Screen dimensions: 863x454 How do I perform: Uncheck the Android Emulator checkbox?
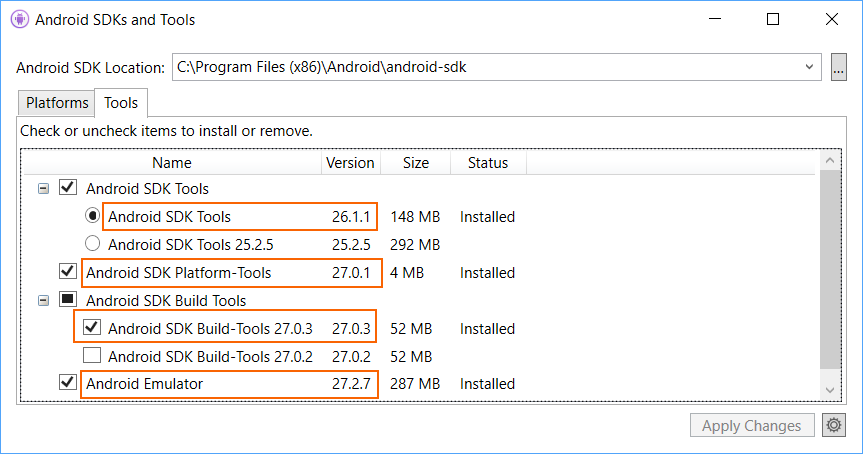click(68, 382)
